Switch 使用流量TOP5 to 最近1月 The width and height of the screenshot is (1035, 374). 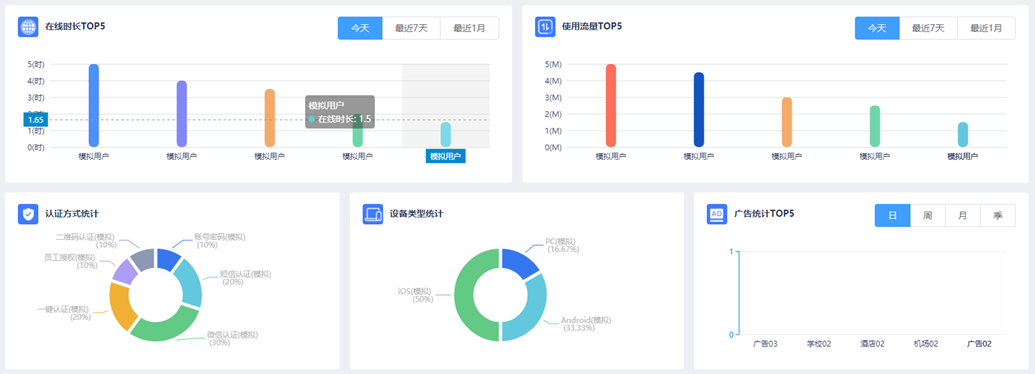(986, 28)
